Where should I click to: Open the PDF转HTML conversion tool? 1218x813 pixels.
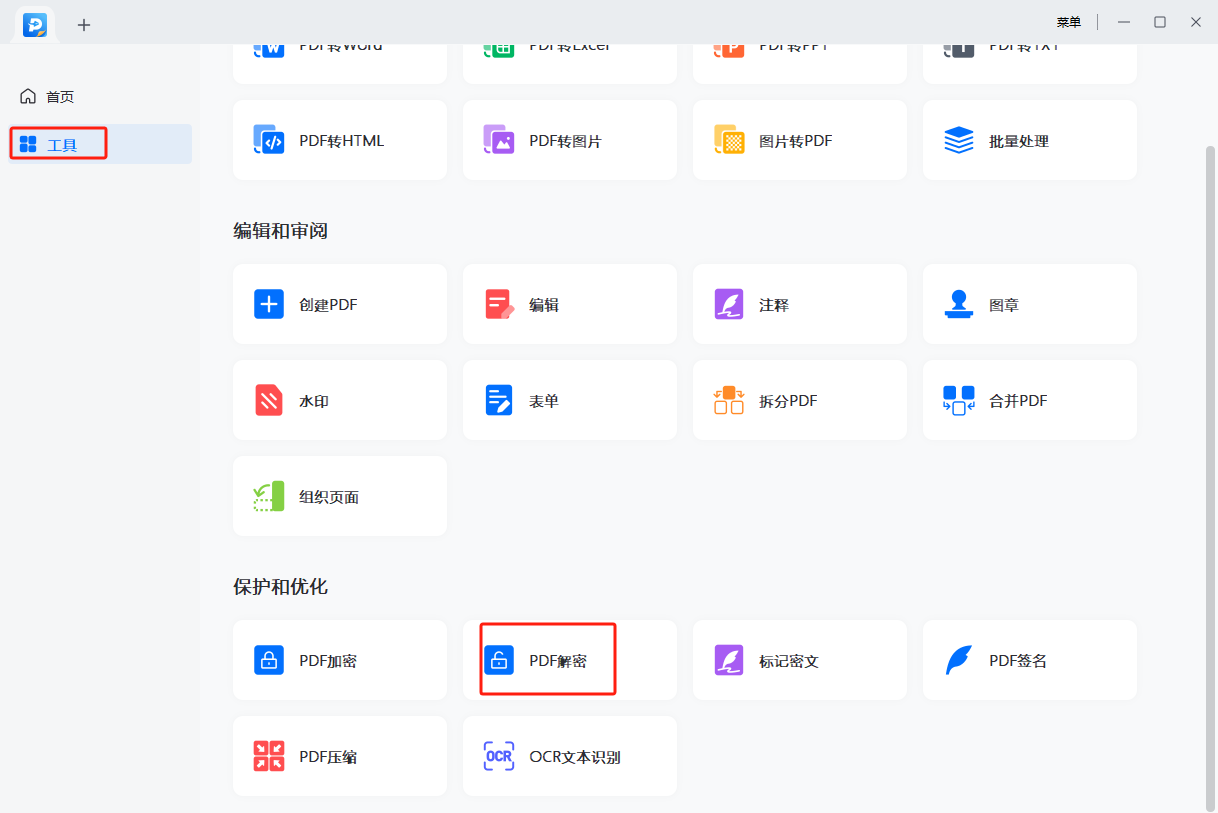pyautogui.click(x=340, y=141)
